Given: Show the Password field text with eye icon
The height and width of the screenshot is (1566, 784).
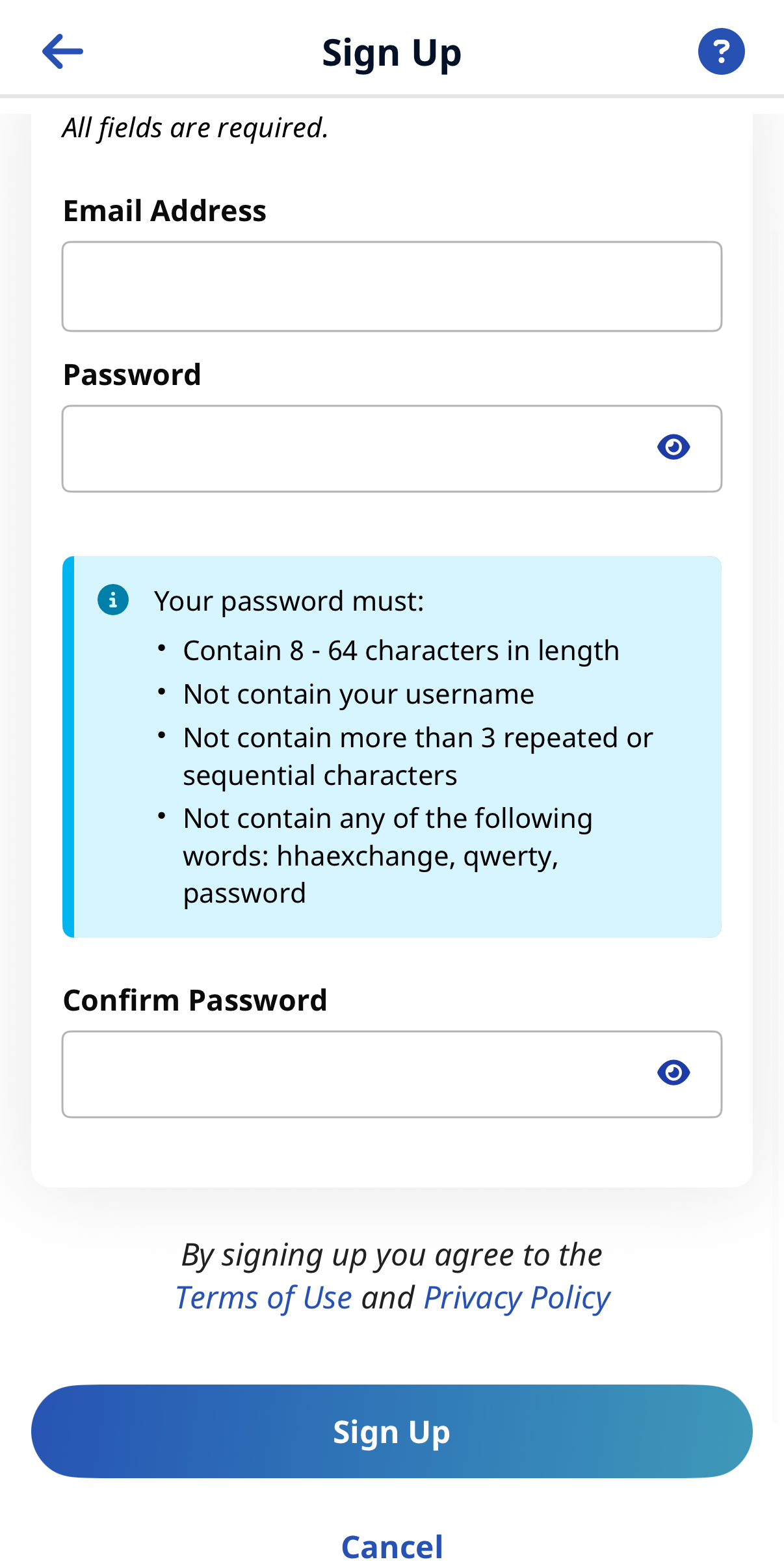Looking at the screenshot, I should coord(673,447).
